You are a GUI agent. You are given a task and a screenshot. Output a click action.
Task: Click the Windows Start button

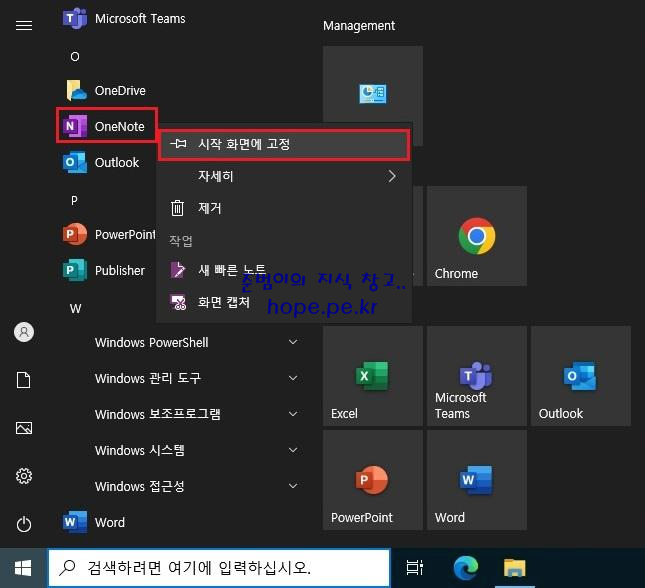[23, 568]
